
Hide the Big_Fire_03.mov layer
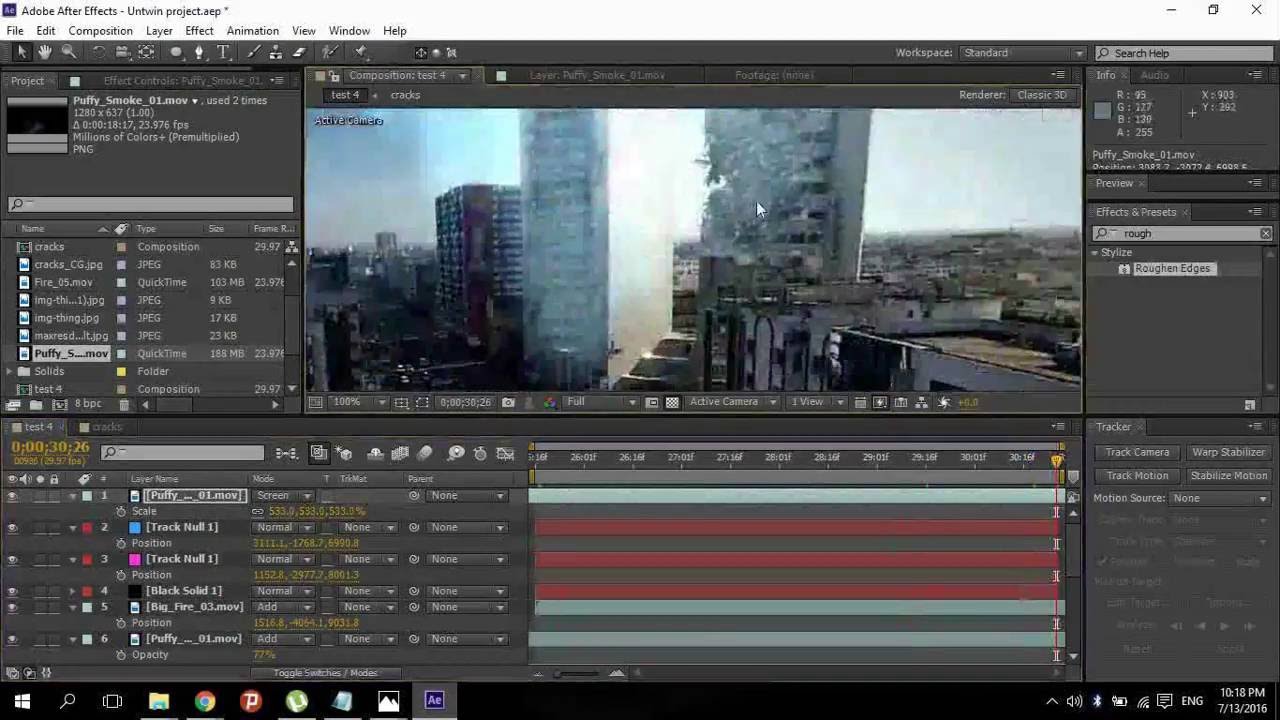(x=12, y=607)
